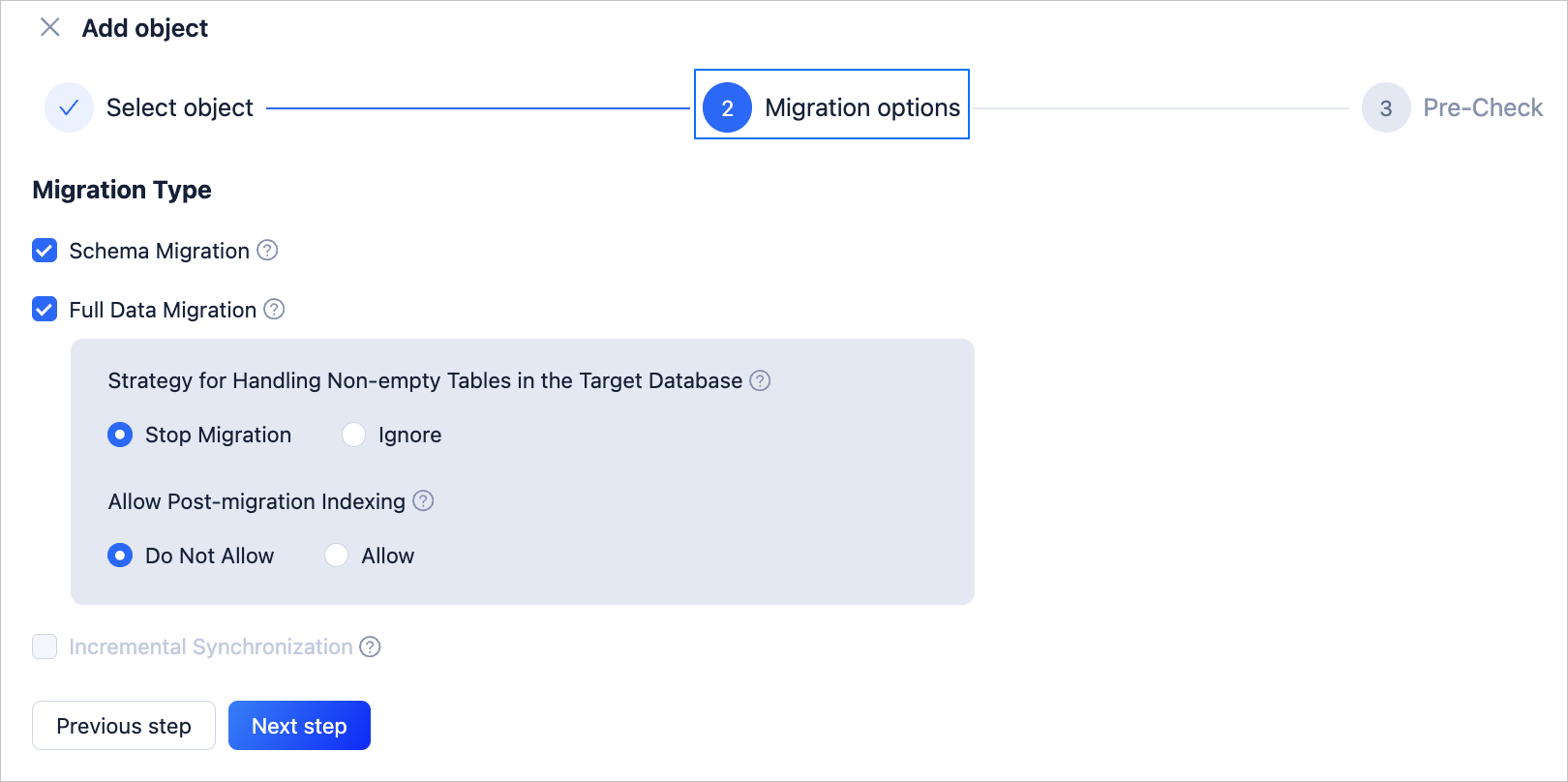The height and width of the screenshot is (782, 1568).
Task: Toggle the Full Data Migration checkbox
Action: (x=45, y=310)
